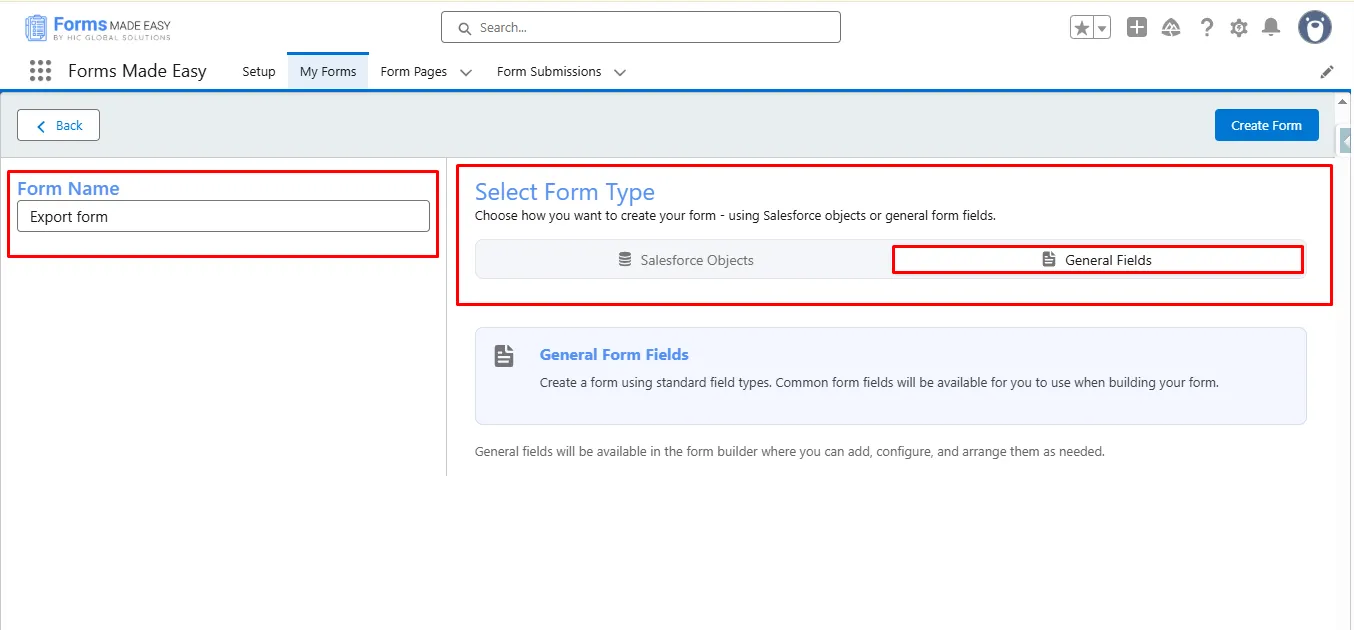
Task: Go back with the Back button
Action: coord(59,125)
